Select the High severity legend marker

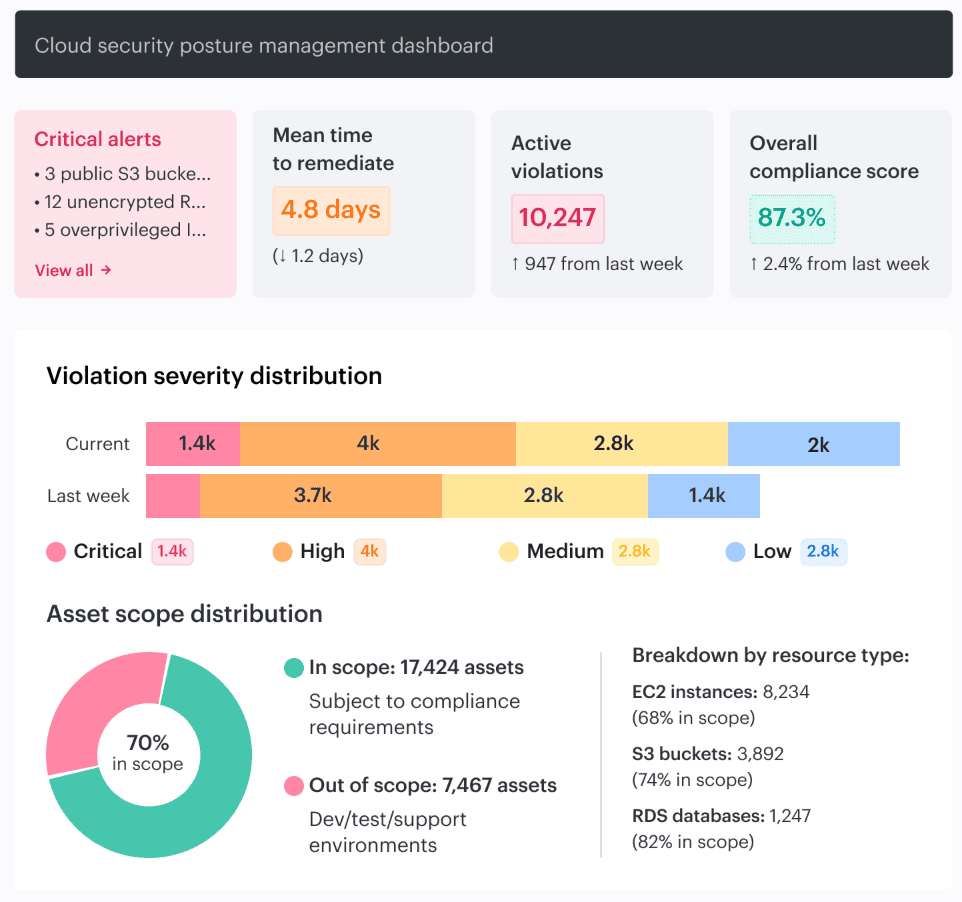281,551
